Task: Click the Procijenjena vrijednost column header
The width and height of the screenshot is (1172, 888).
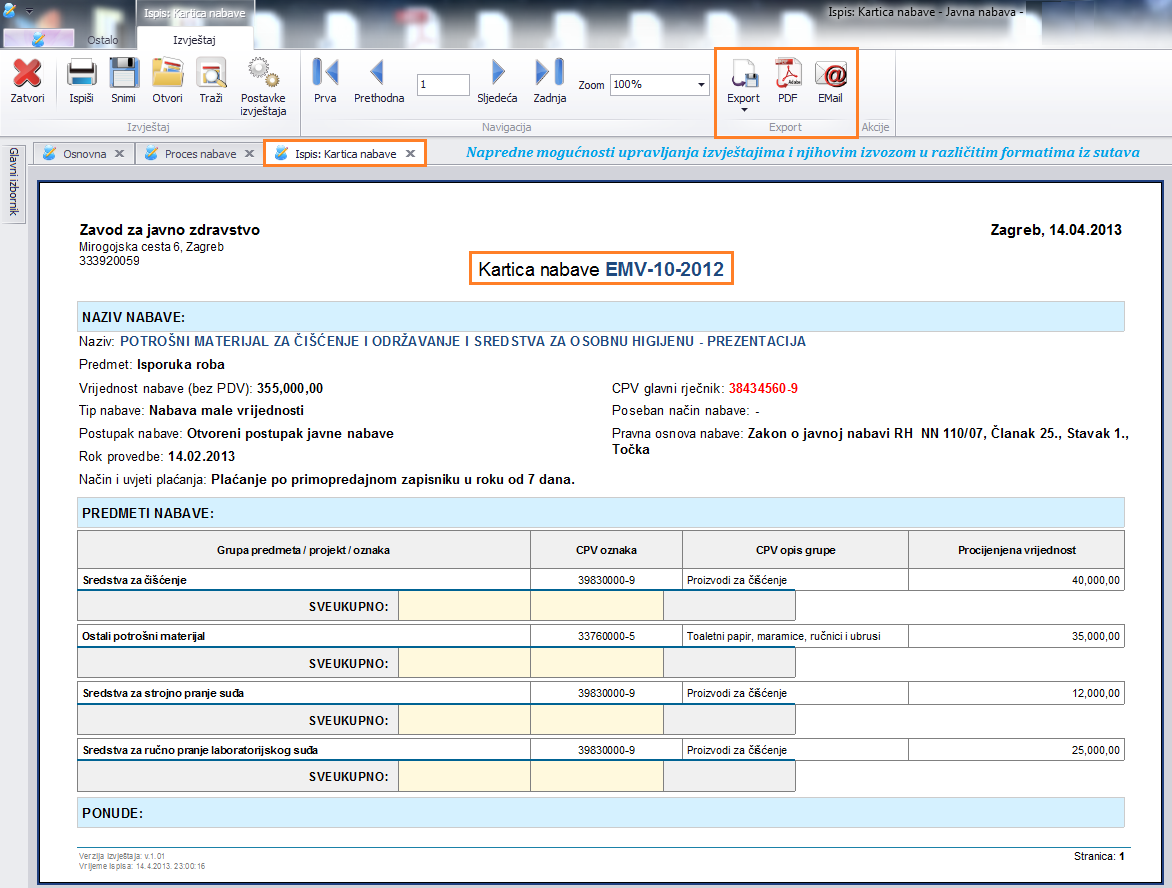Action: 1017,550
